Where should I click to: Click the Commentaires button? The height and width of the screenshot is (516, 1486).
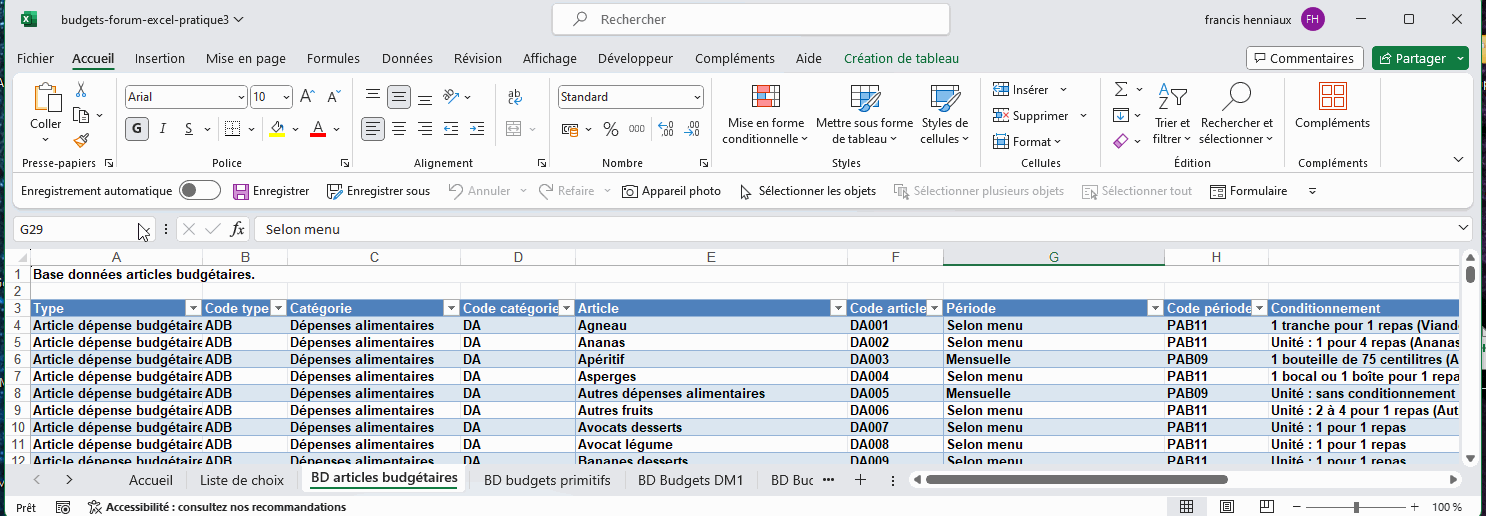[x=1304, y=59]
